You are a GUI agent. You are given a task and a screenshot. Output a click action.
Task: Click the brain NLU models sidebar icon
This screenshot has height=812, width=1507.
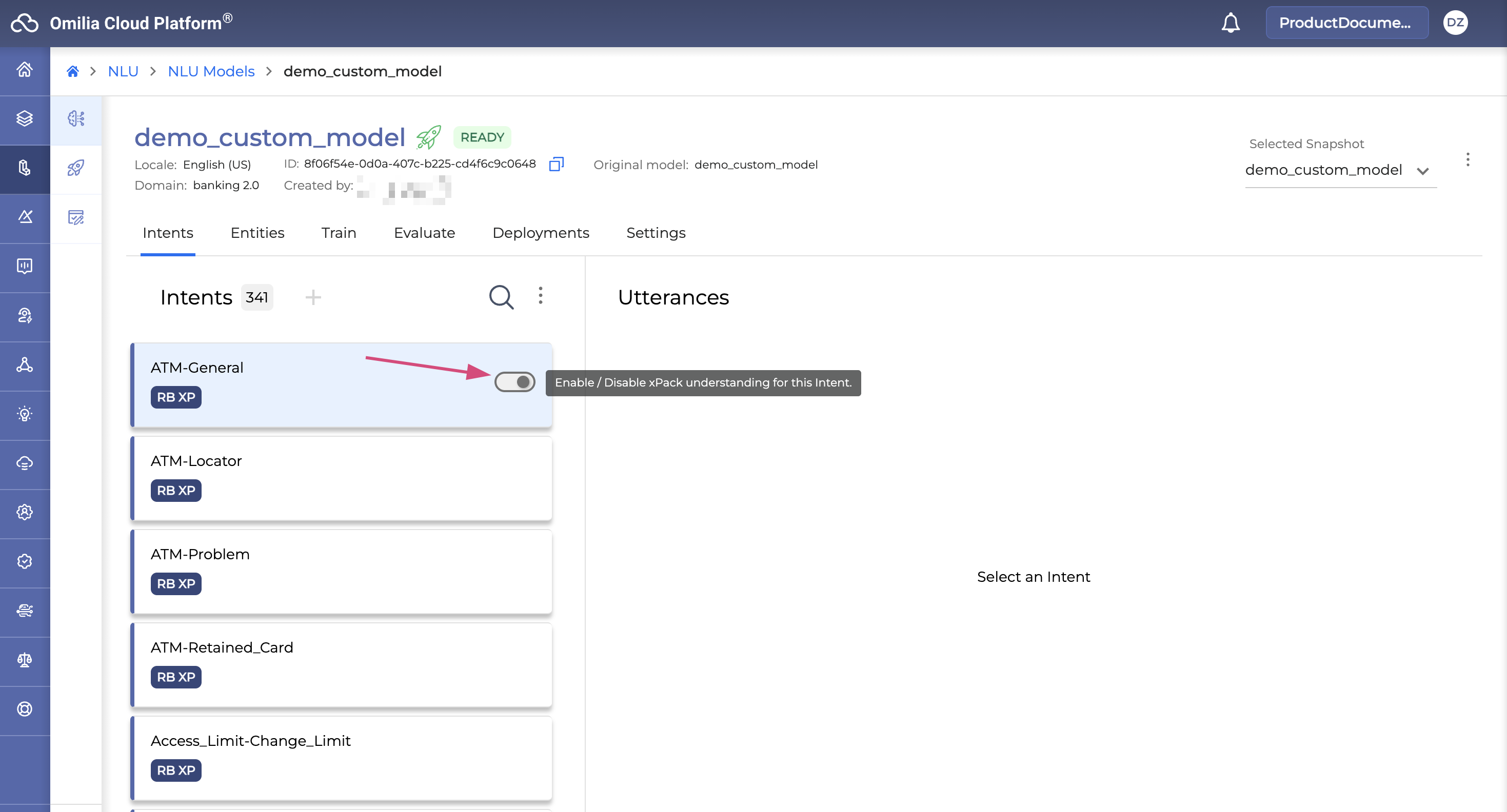[x=76, y=118]
